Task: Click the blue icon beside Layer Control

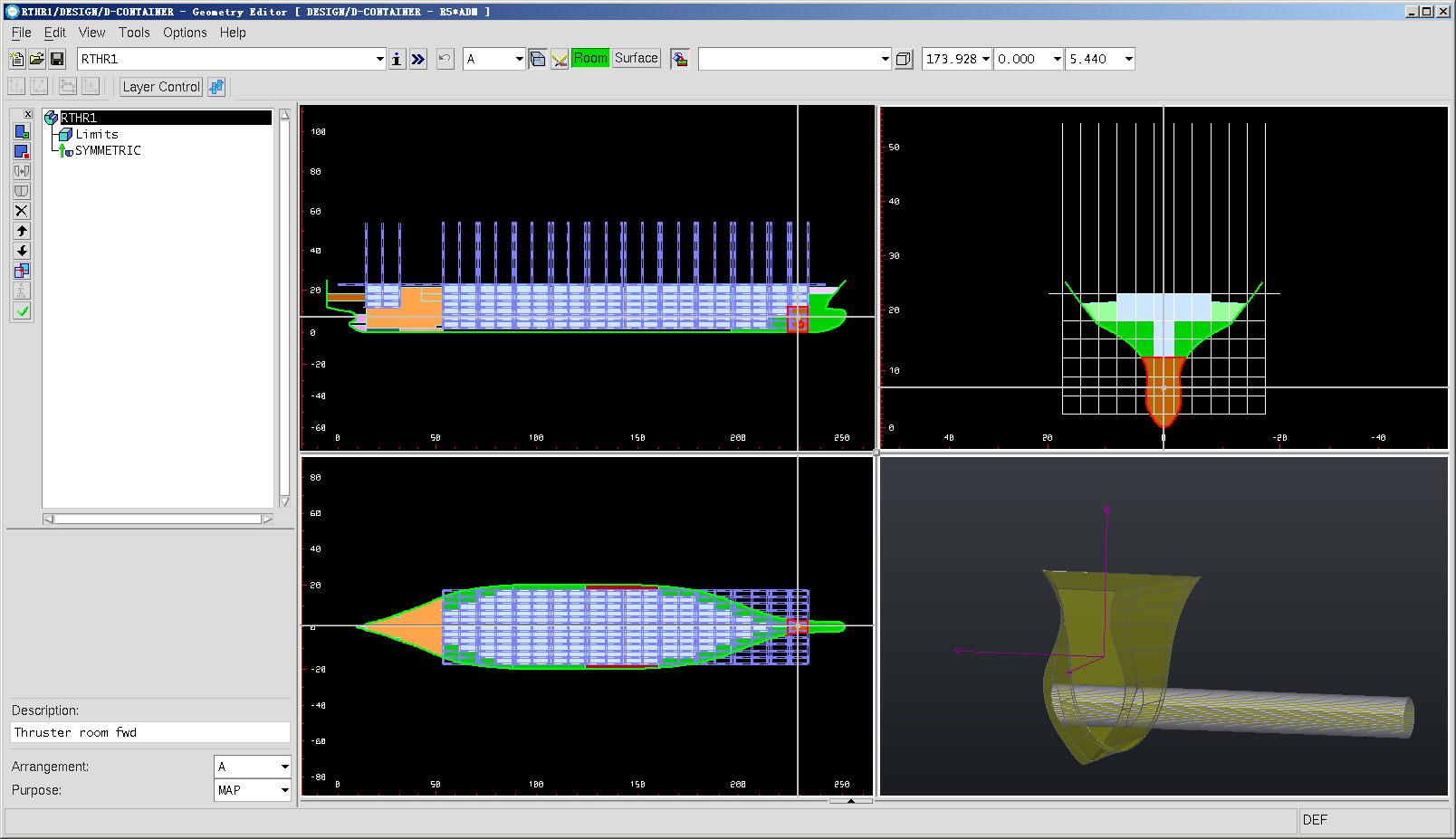Action: pos(216,87)
